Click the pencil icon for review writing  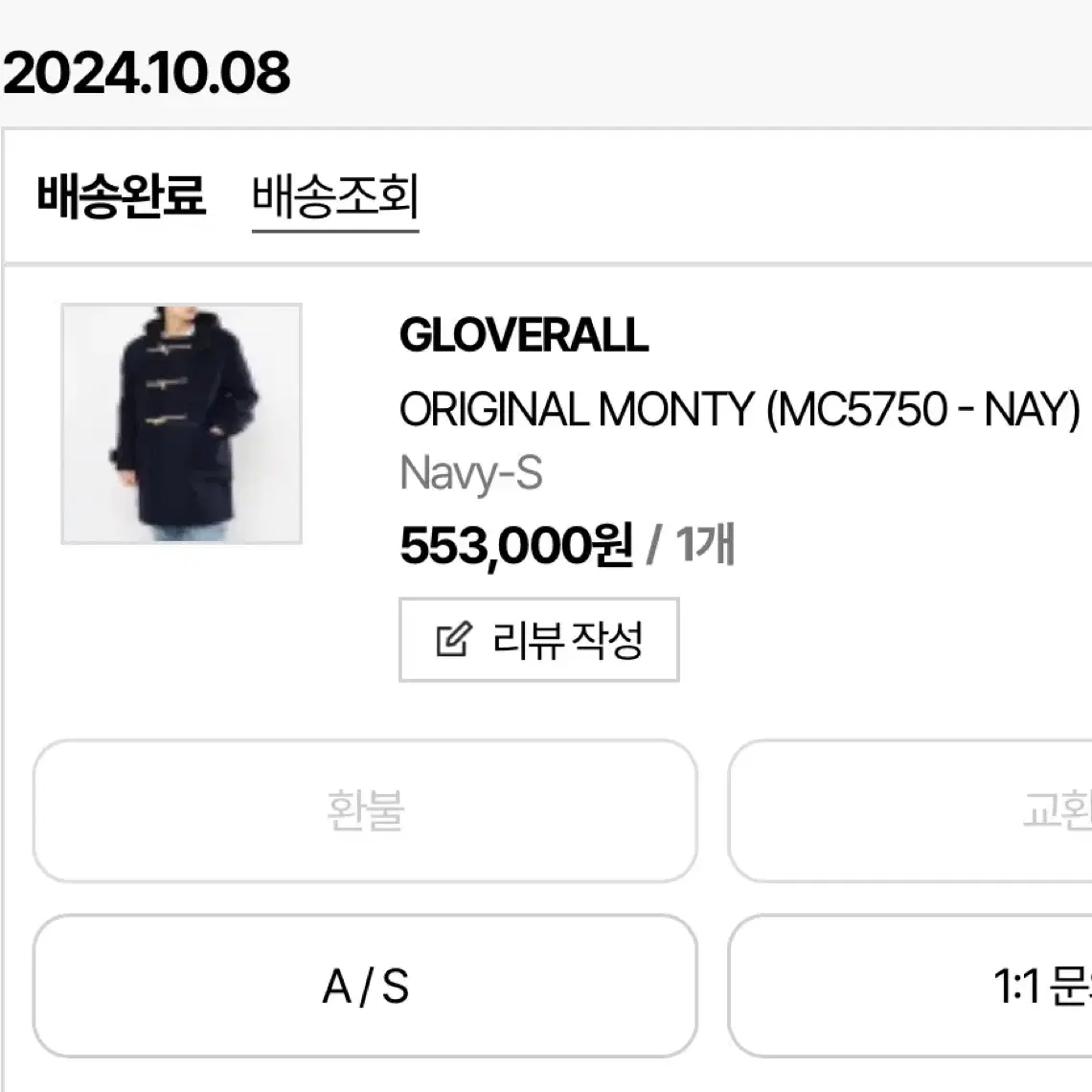(x=454, y=639)
